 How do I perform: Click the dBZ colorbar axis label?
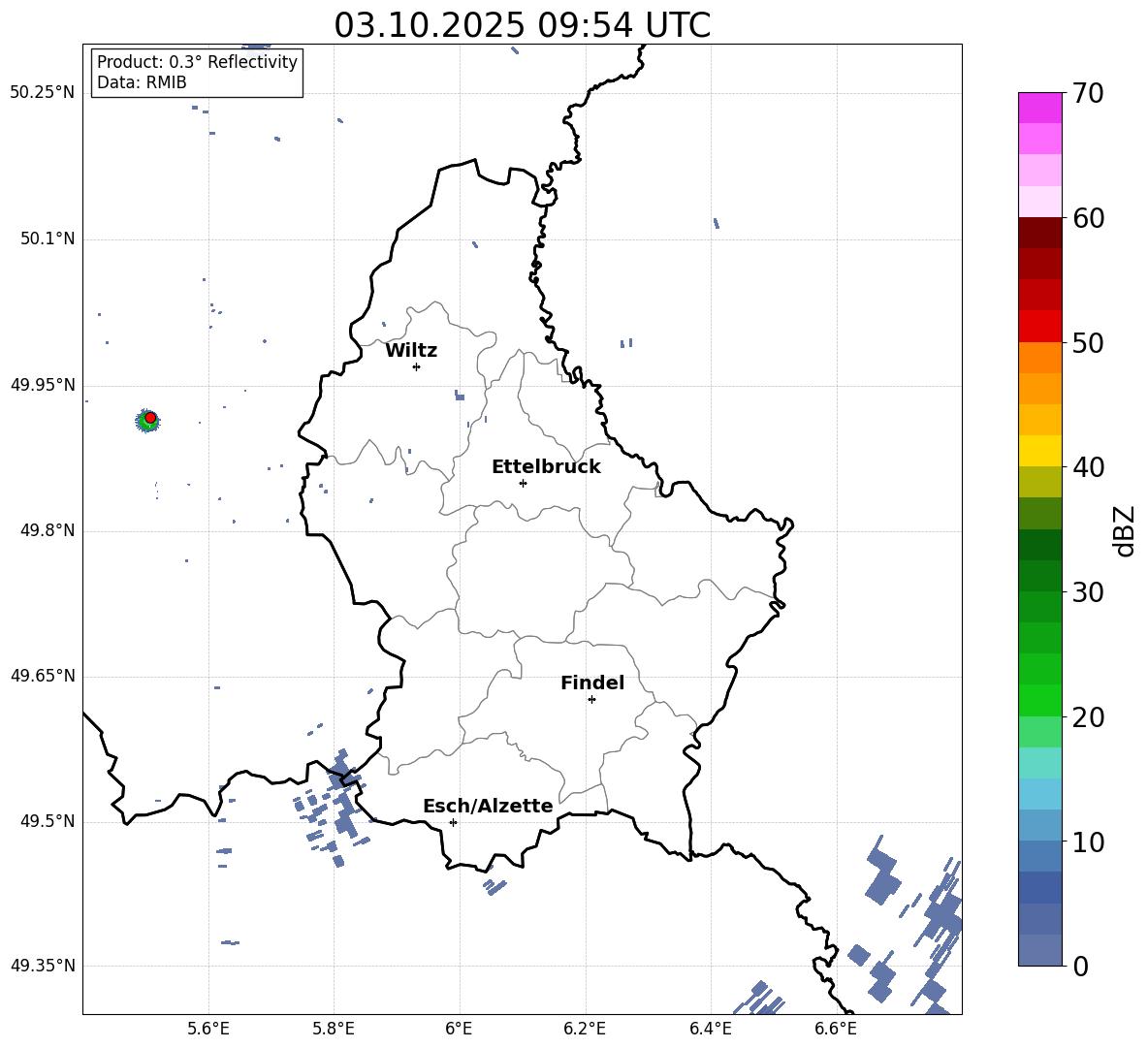pyautogui.click(x=1126, y=530)
